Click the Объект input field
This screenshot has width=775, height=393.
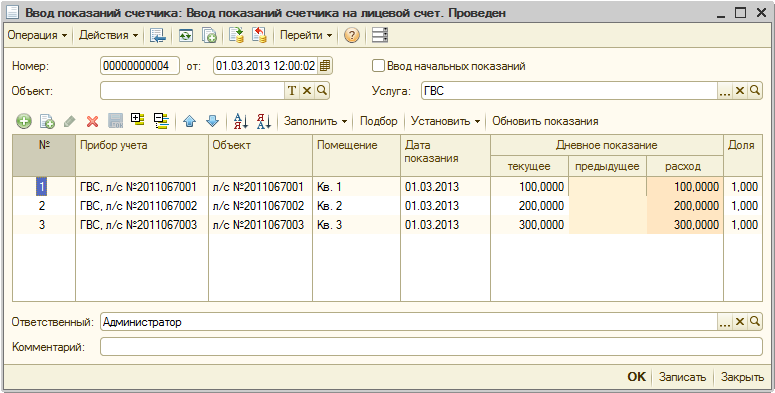[x=192, y=90]
